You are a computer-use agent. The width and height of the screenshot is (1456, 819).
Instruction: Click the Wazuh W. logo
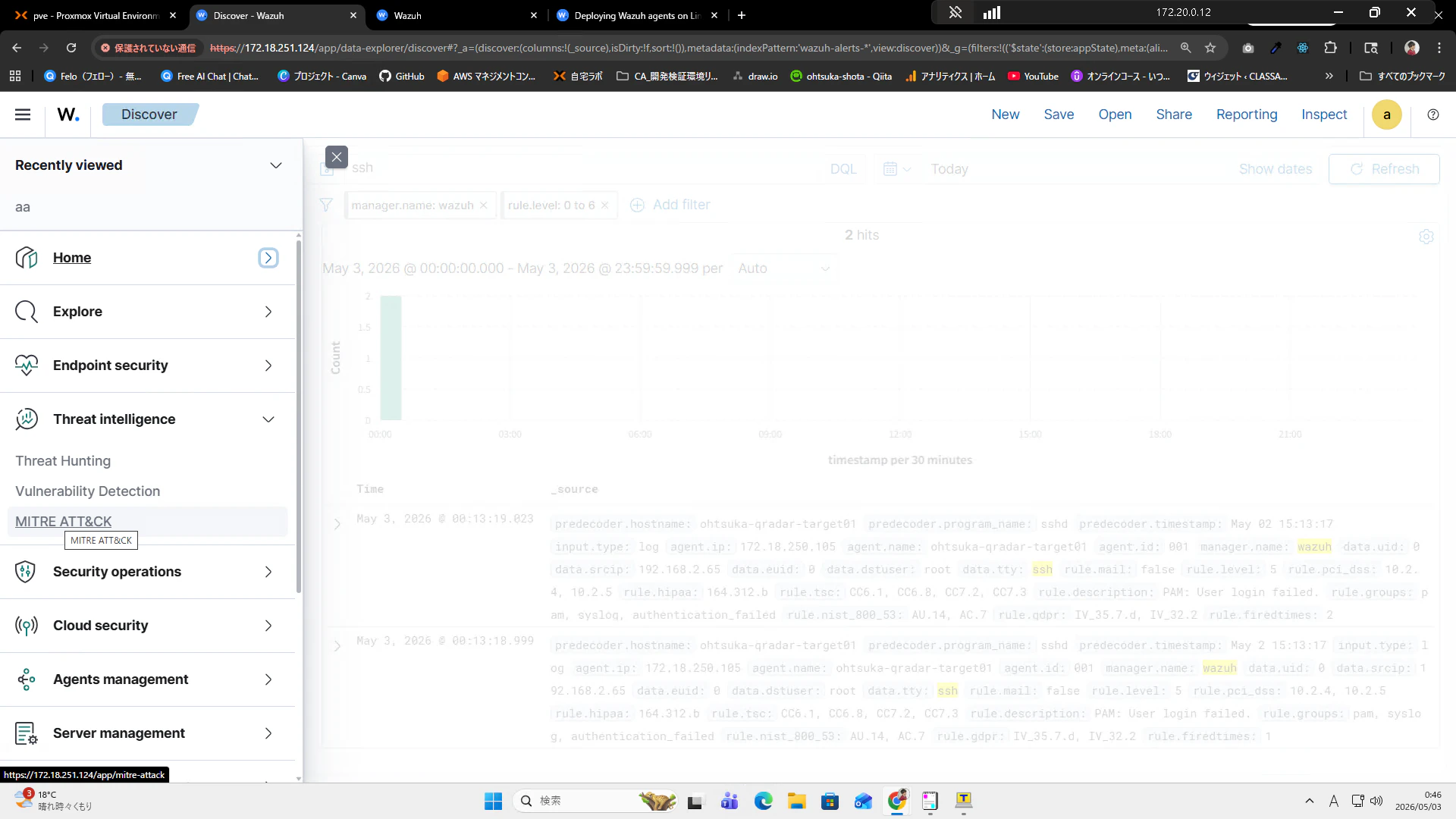tap(68, 115)
